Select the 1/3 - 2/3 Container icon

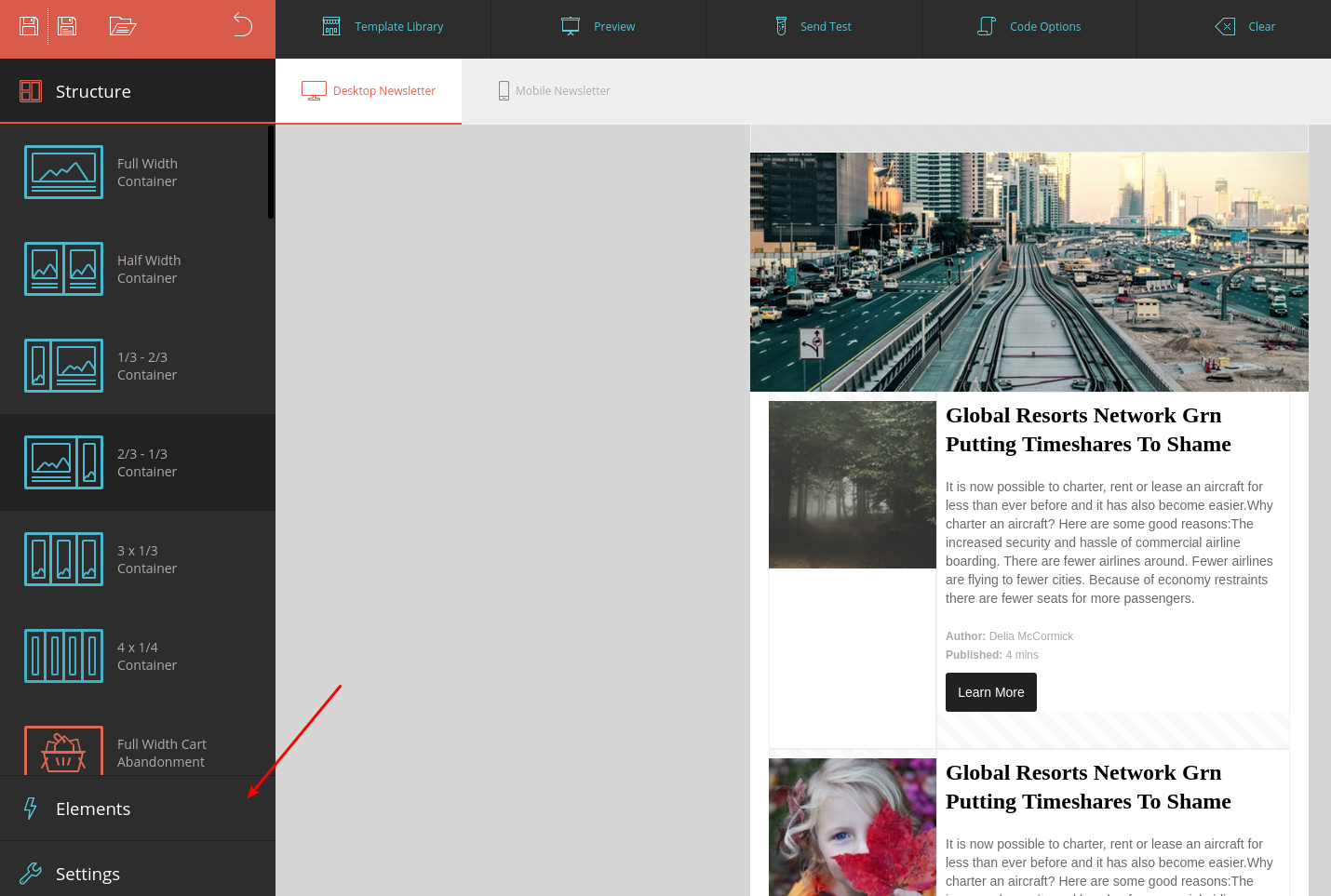pos(63,366)
